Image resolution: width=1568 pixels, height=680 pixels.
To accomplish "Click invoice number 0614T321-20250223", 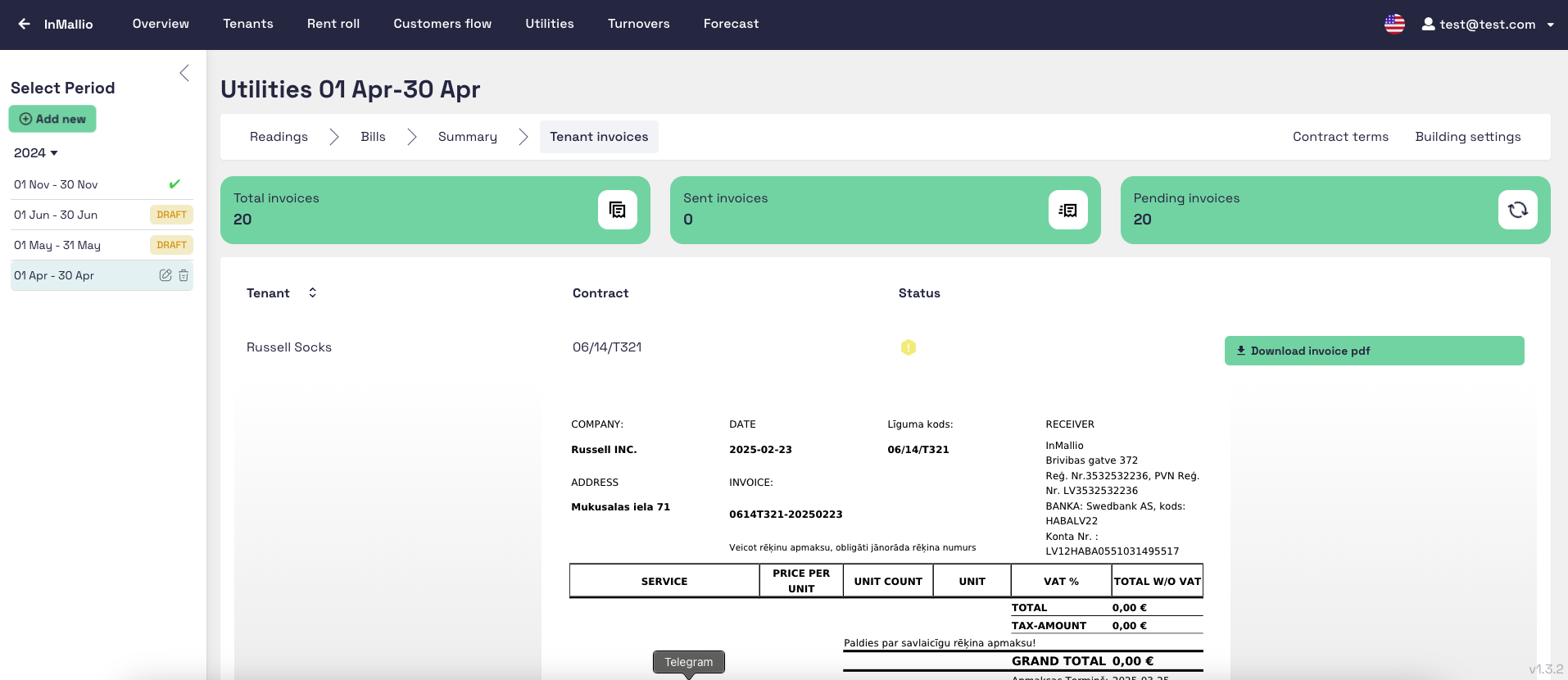I will tap(786, 515).
